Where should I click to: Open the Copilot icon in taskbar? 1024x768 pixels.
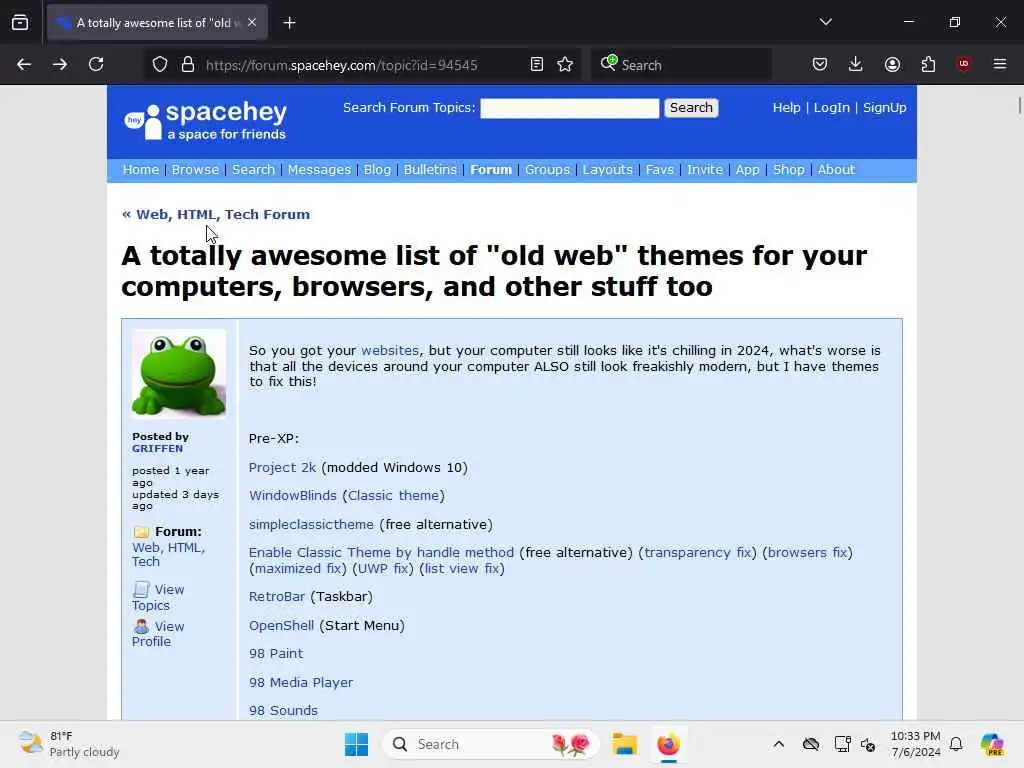992,744
